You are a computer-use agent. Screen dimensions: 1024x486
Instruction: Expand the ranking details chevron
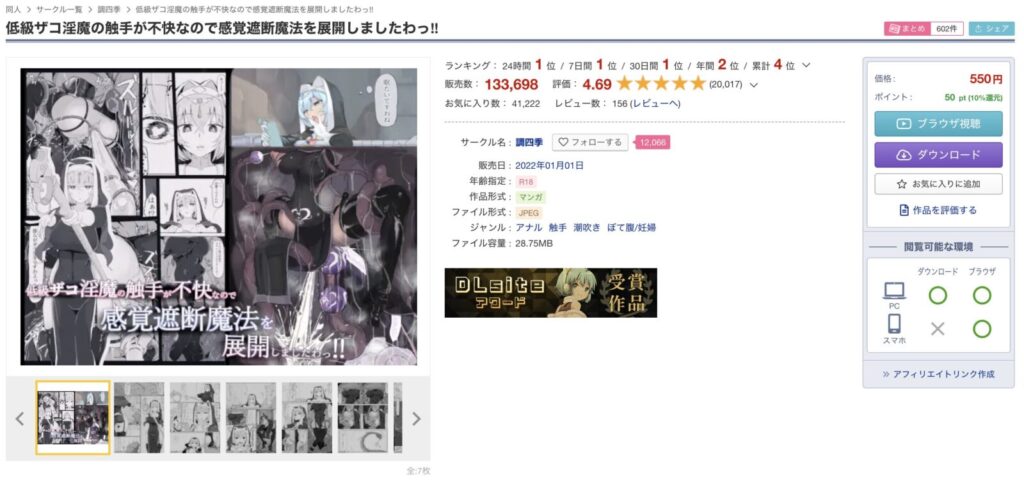[806, 65]
